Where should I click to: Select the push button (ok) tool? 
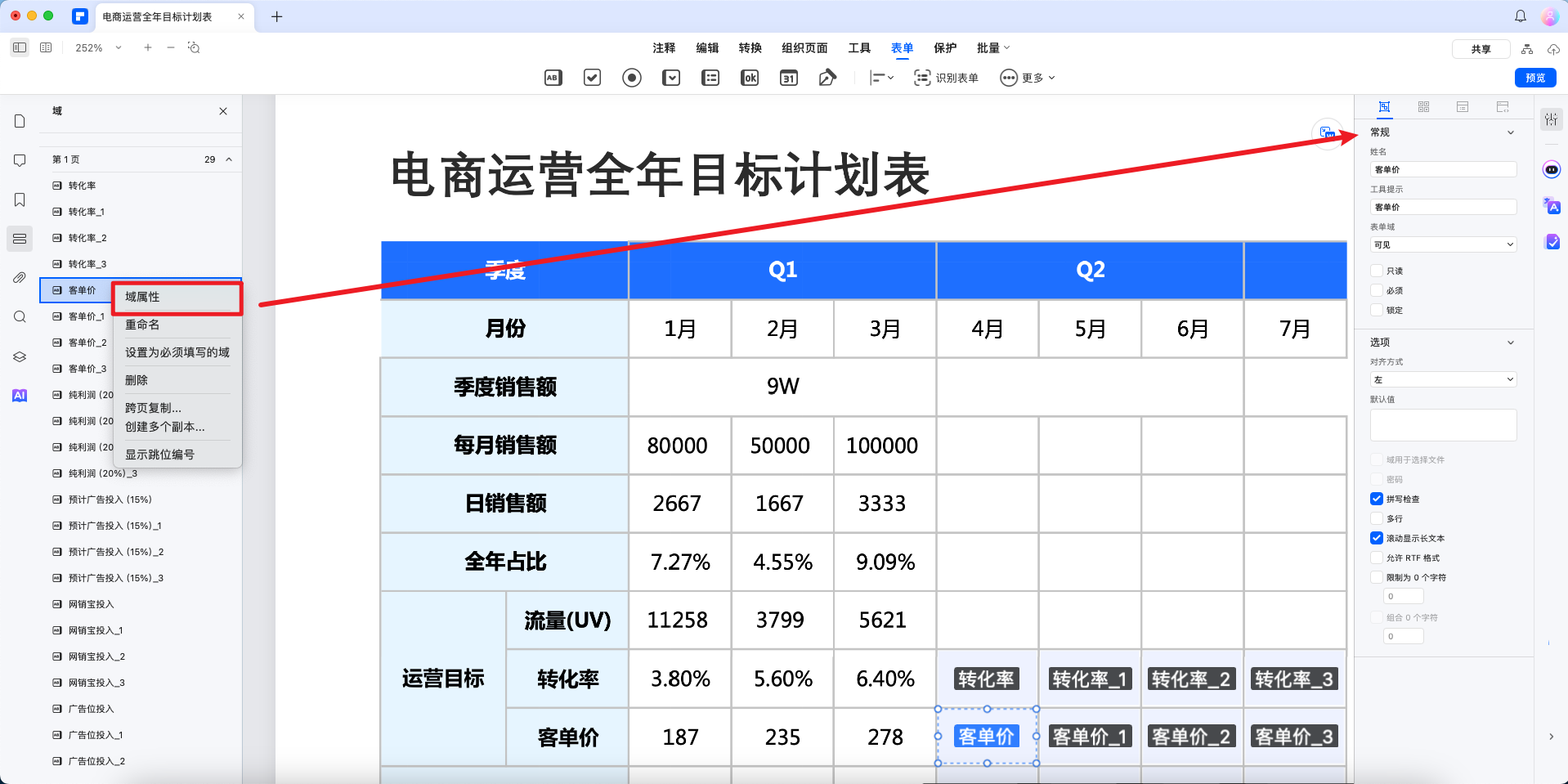(749, 78)
